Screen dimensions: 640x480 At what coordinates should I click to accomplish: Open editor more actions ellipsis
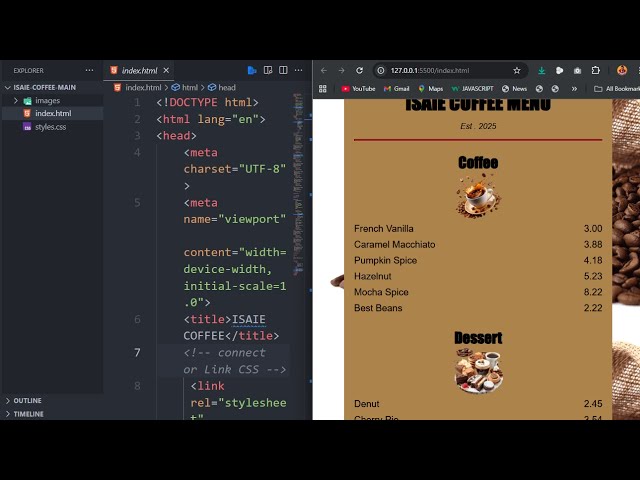point(298,70)
